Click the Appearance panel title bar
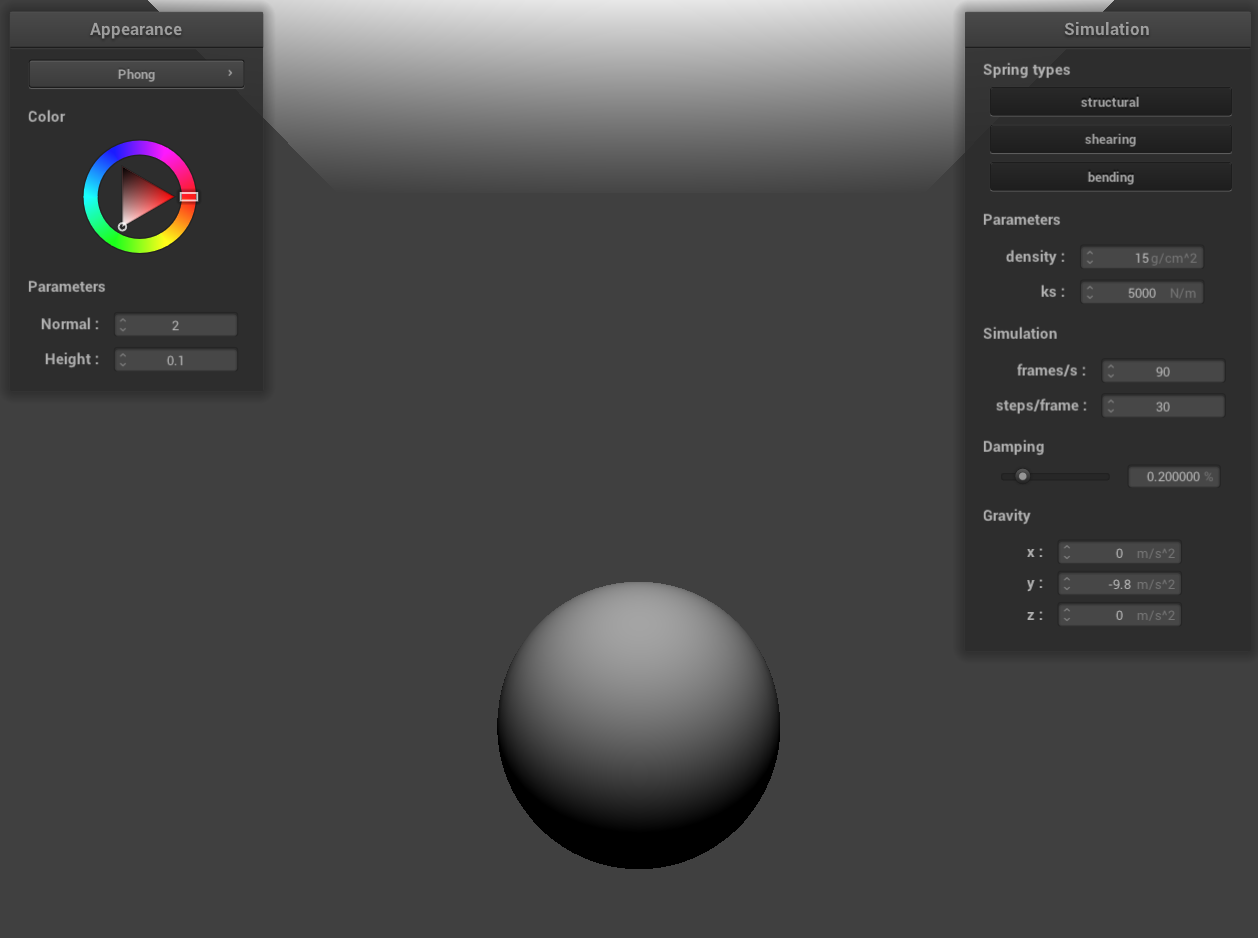This screenshot has width=1258, height=938. pyautogui.click(x=136, y=29)
